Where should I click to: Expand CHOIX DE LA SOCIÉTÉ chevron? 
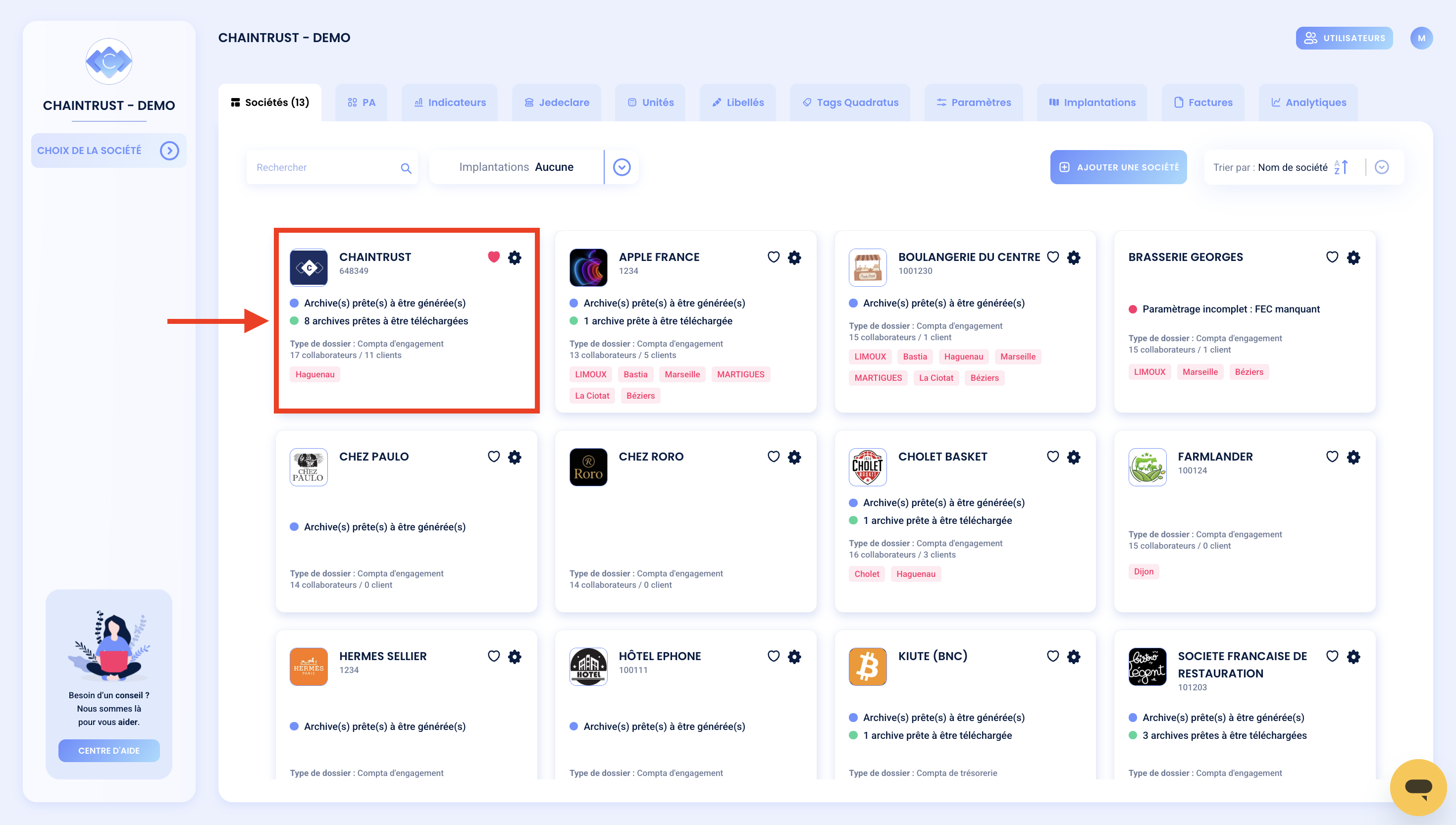(x=169, y=151)
